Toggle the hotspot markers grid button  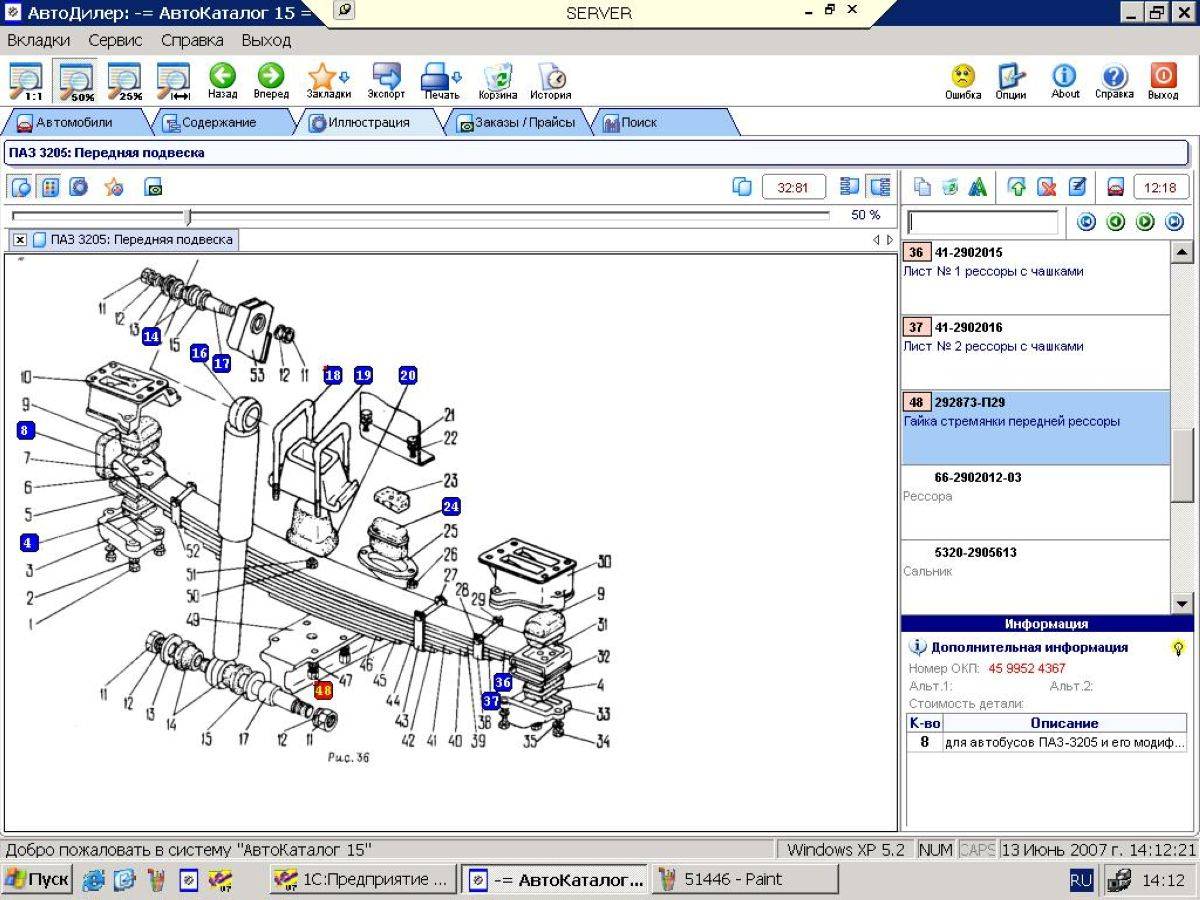(49, 187)
